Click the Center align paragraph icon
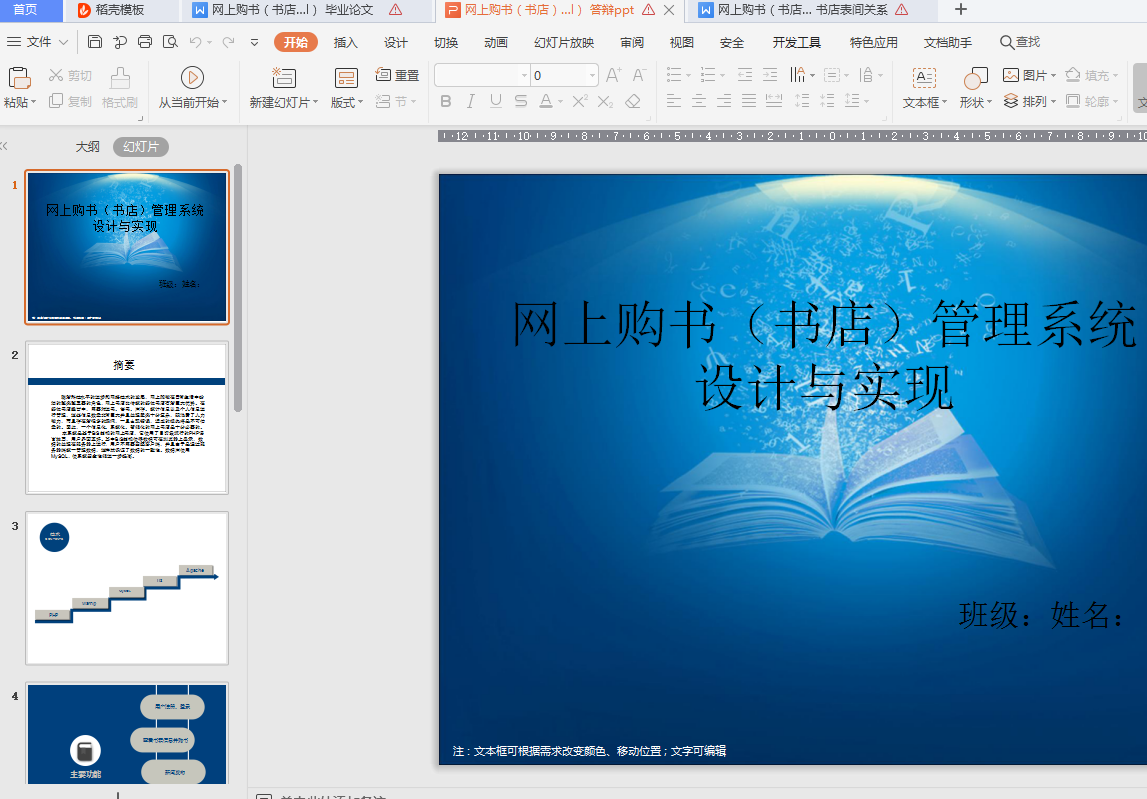This screenshot has height=799, width=1147. point(699,101)
